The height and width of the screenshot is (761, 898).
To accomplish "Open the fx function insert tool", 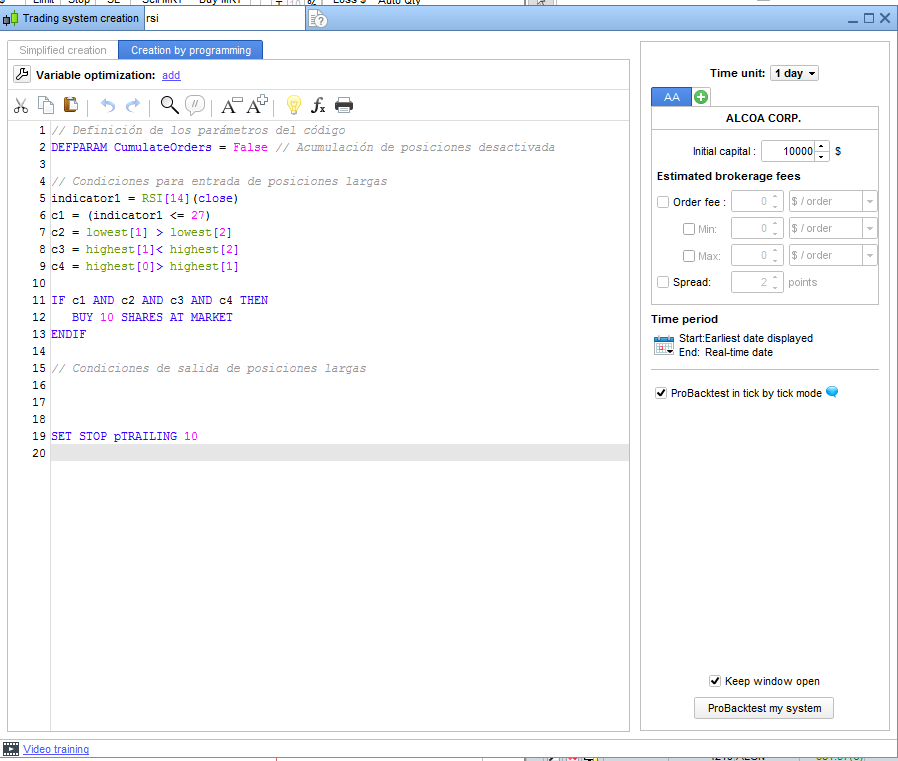I will [x=319, y=105].
